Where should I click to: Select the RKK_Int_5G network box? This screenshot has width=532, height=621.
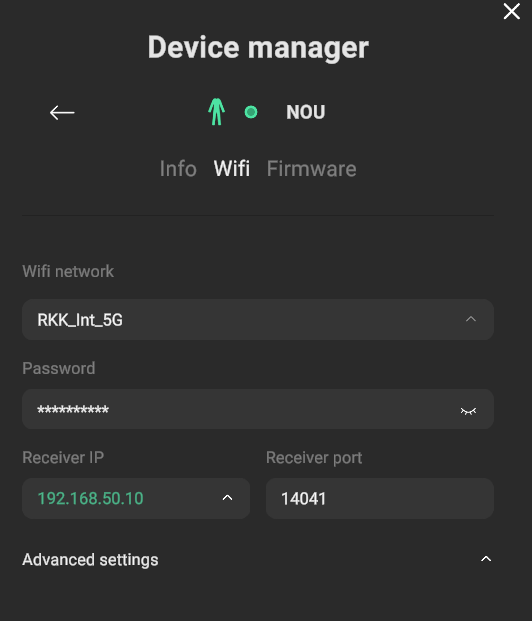[x=258, y=320]
